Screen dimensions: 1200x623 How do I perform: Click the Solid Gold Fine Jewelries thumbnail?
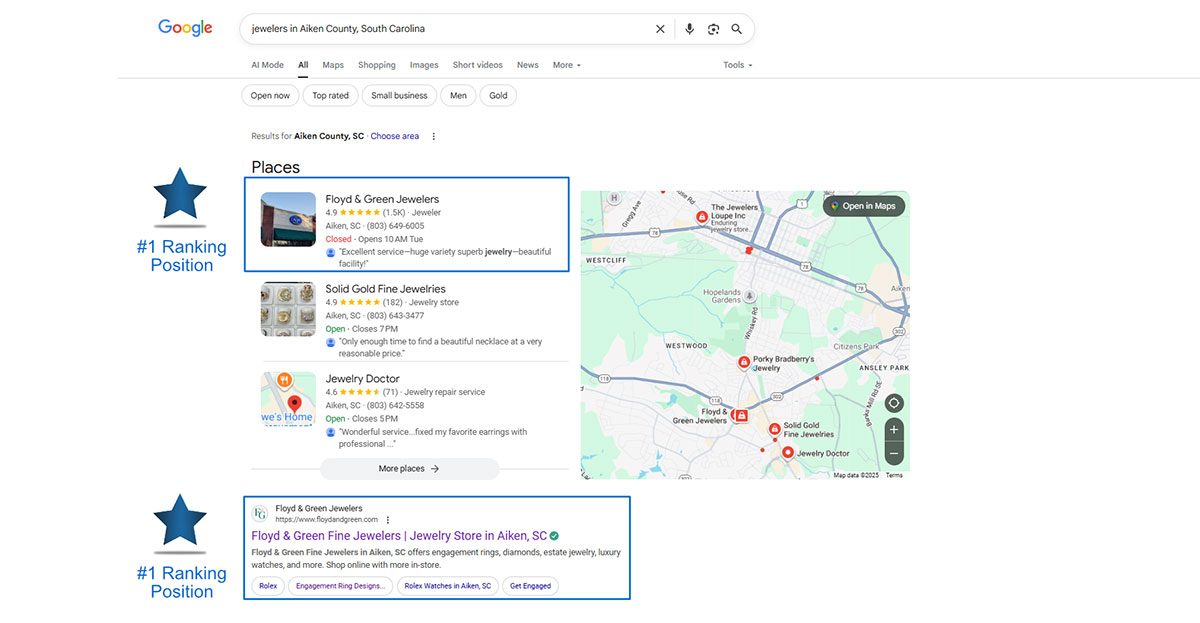288,309
